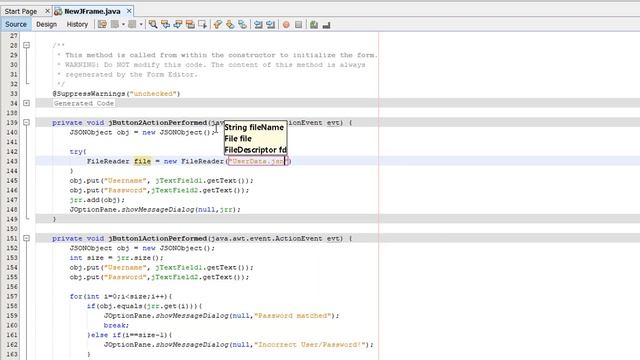Click 'int size = jrr.size();' line
This screenshot has width=640, height=360.
click(116, 258)
